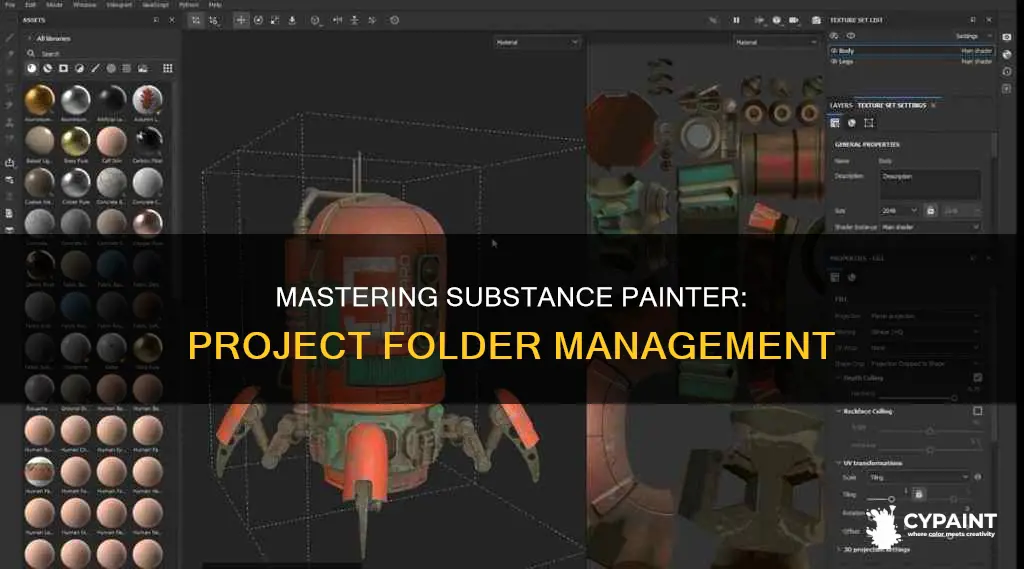Screen dimensions: 1024x569
Task: Switch to the Texture Set Settings tab
Action: click(x=891, y=105)
